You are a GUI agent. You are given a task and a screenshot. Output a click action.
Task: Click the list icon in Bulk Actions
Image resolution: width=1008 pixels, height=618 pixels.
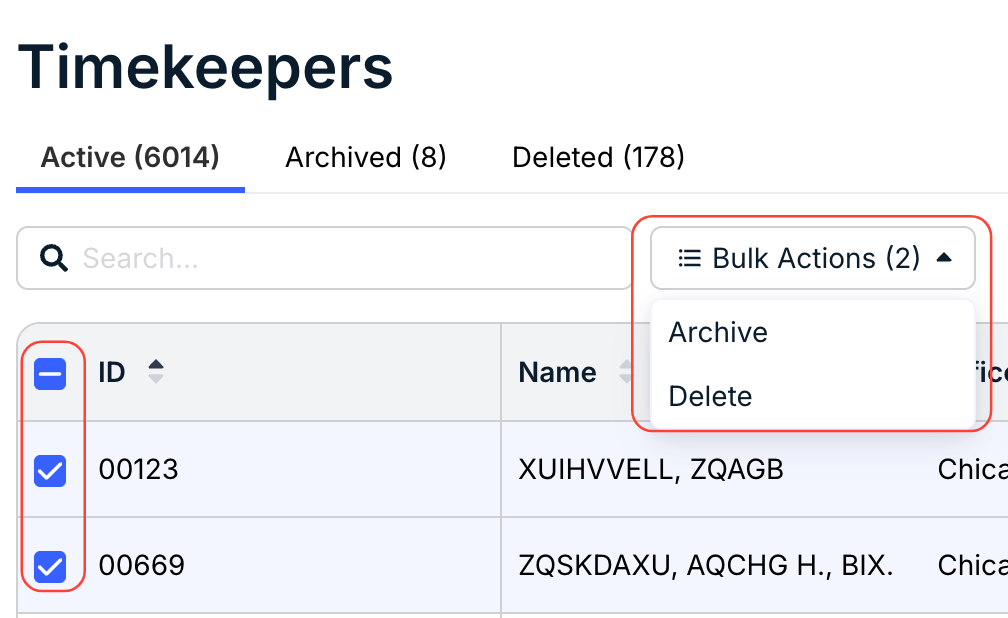(690, 258)
